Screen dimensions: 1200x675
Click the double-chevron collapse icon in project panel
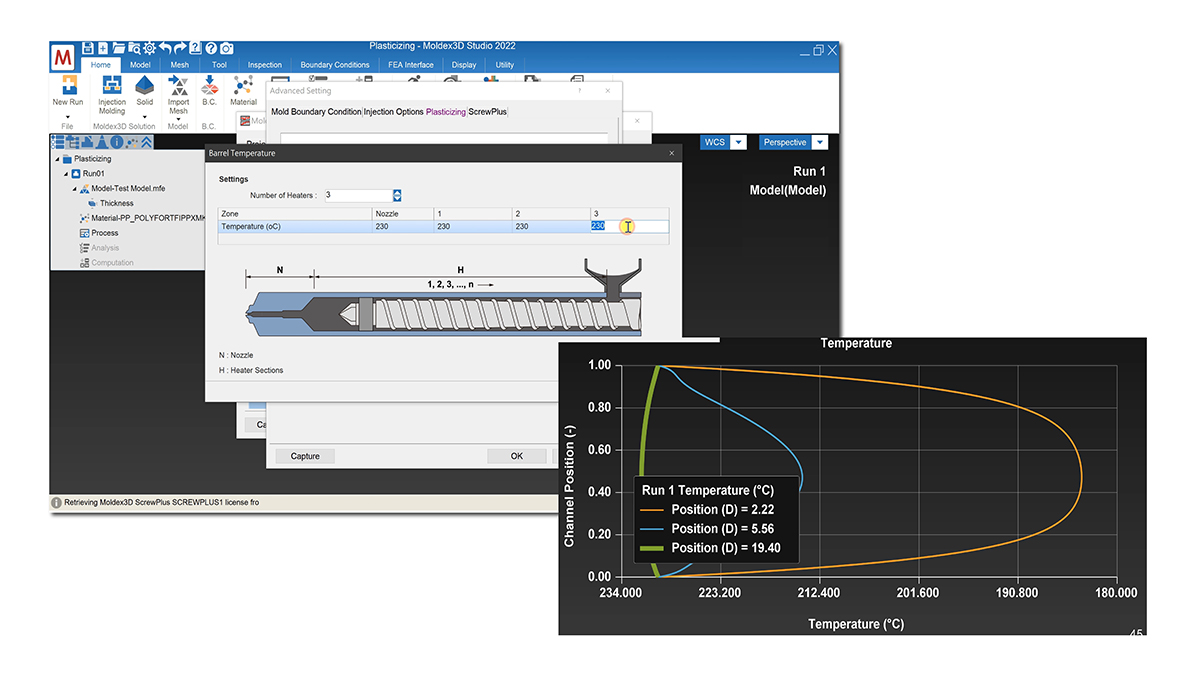point(146,142)
